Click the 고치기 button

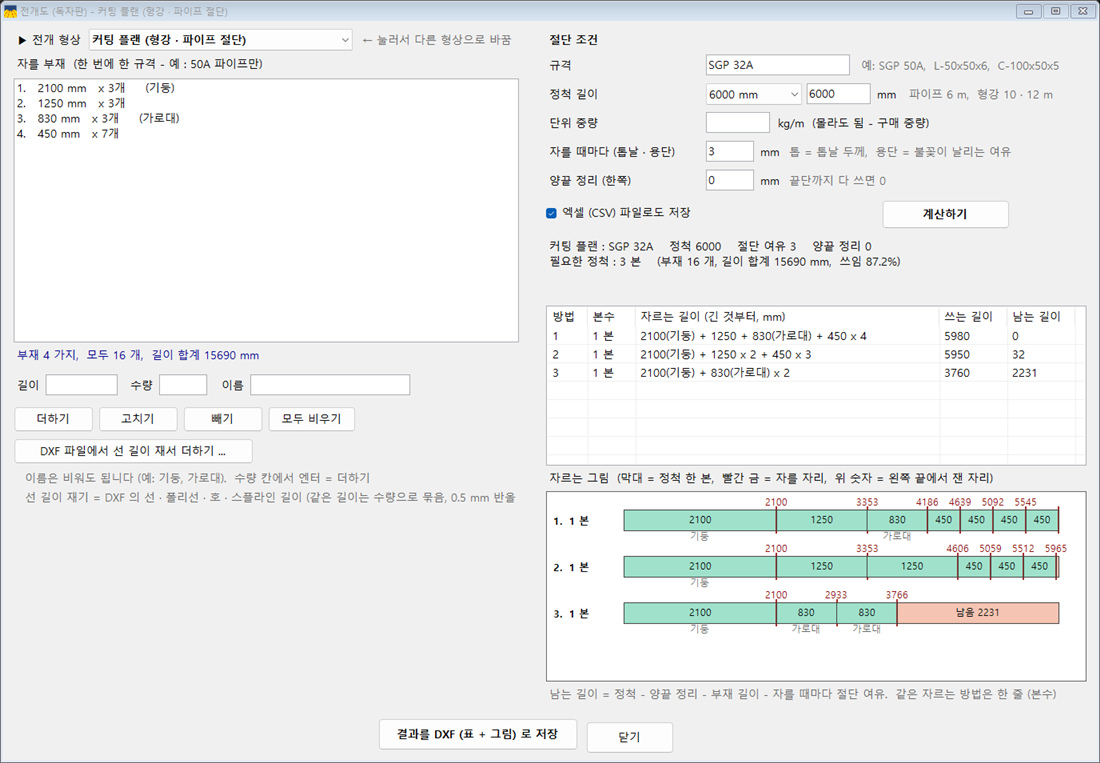tap(138, 419)
